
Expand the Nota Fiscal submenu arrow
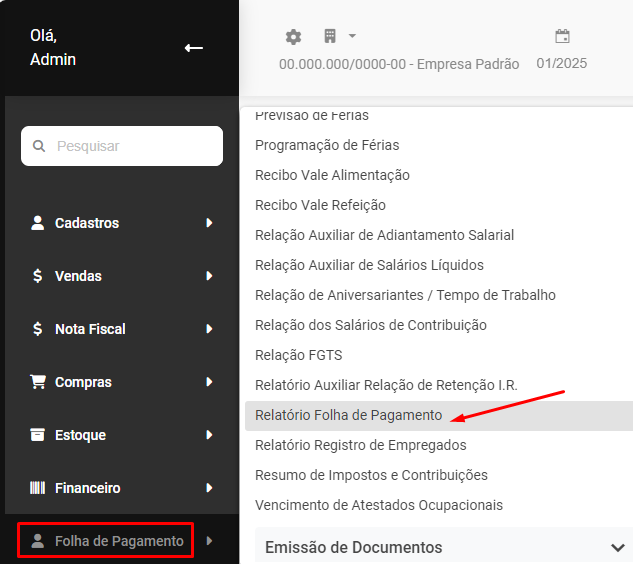pos(209,329)
